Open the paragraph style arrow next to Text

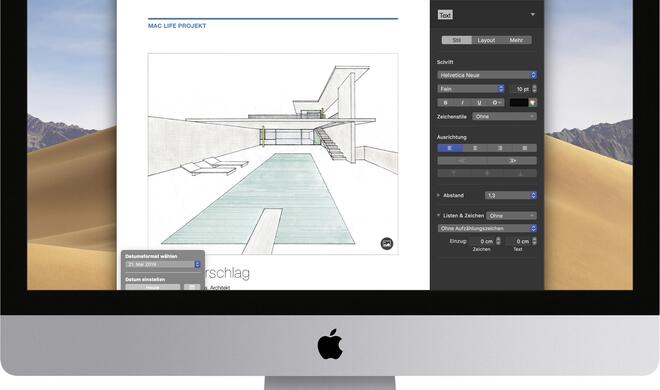(x=532, y=14)
